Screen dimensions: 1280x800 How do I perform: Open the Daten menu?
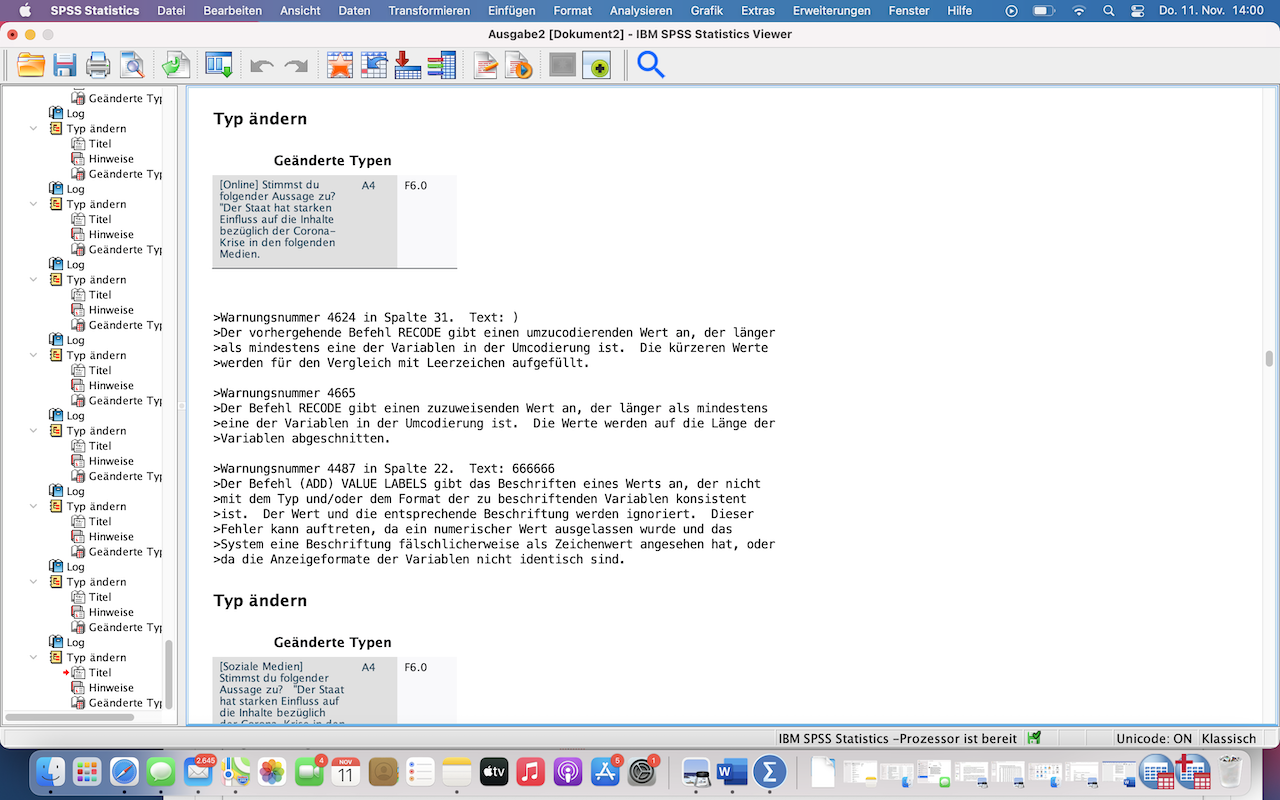point(354,11)
